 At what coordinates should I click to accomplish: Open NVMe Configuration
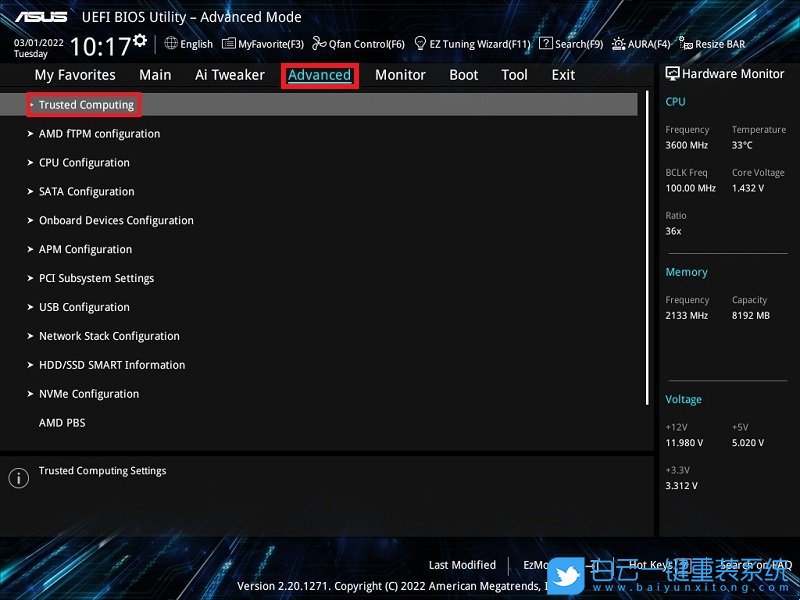(89, 393)
